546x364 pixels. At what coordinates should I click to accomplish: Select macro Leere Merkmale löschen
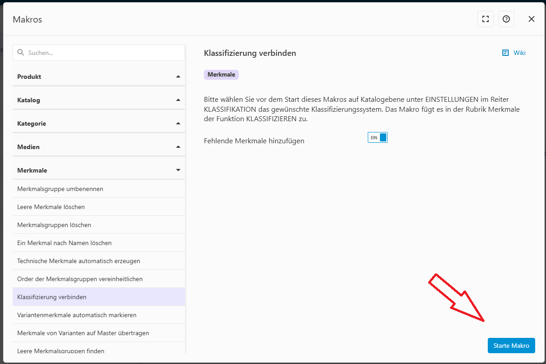[99, 207]
